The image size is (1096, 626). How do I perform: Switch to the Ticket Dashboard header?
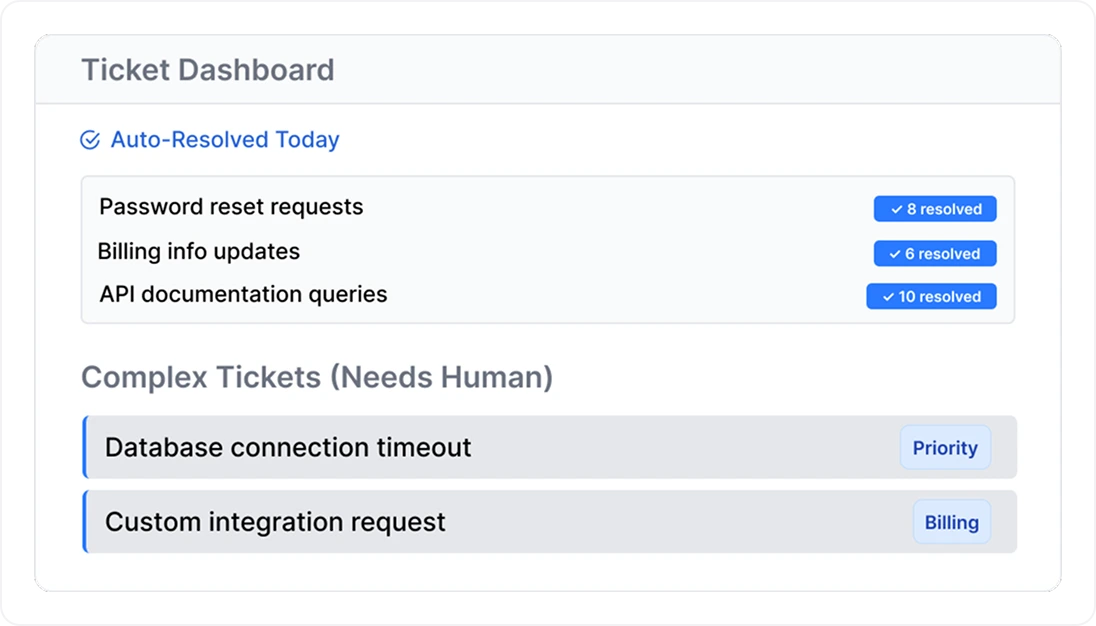[209, 70]
